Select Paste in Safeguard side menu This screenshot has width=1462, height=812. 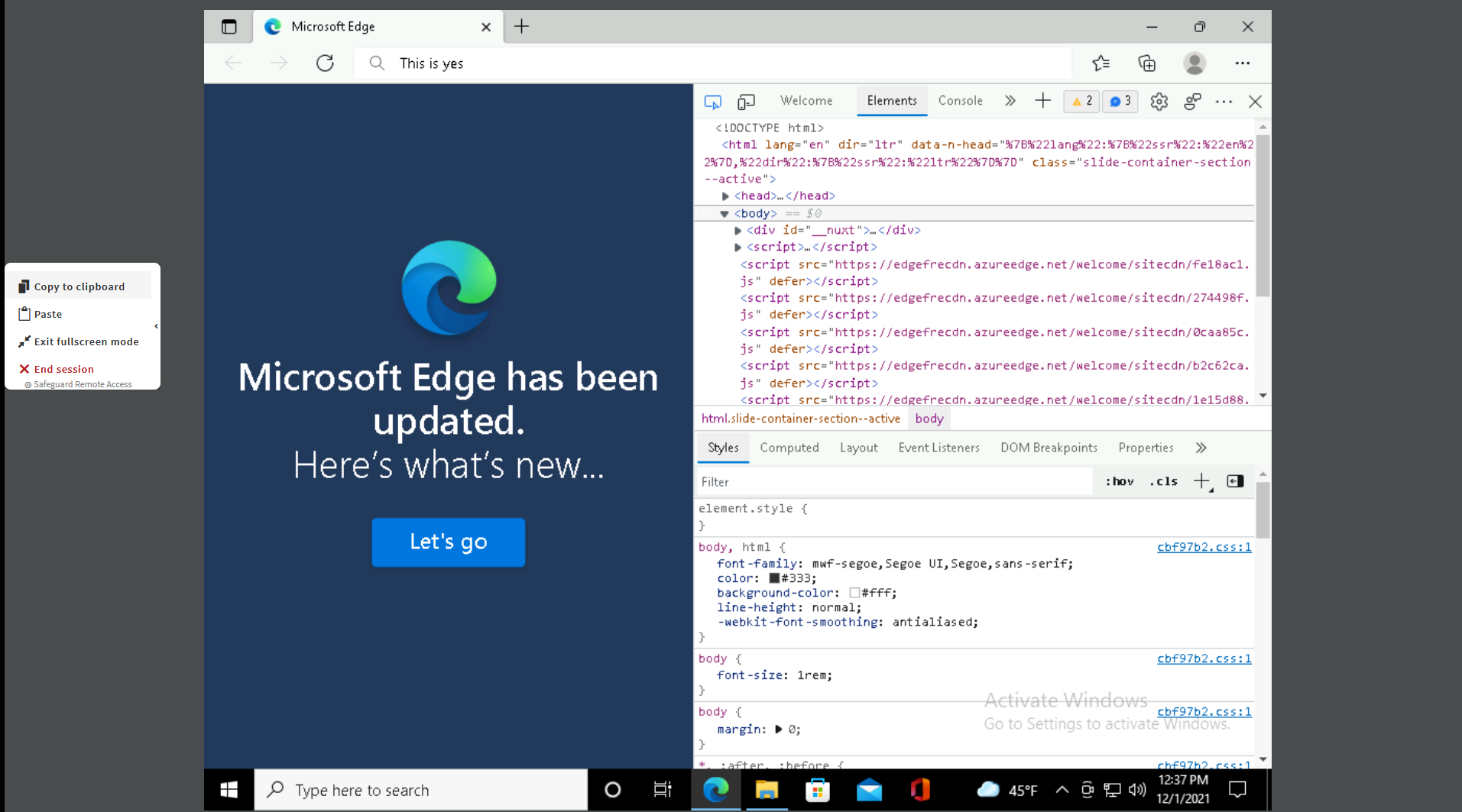[47, 314]
